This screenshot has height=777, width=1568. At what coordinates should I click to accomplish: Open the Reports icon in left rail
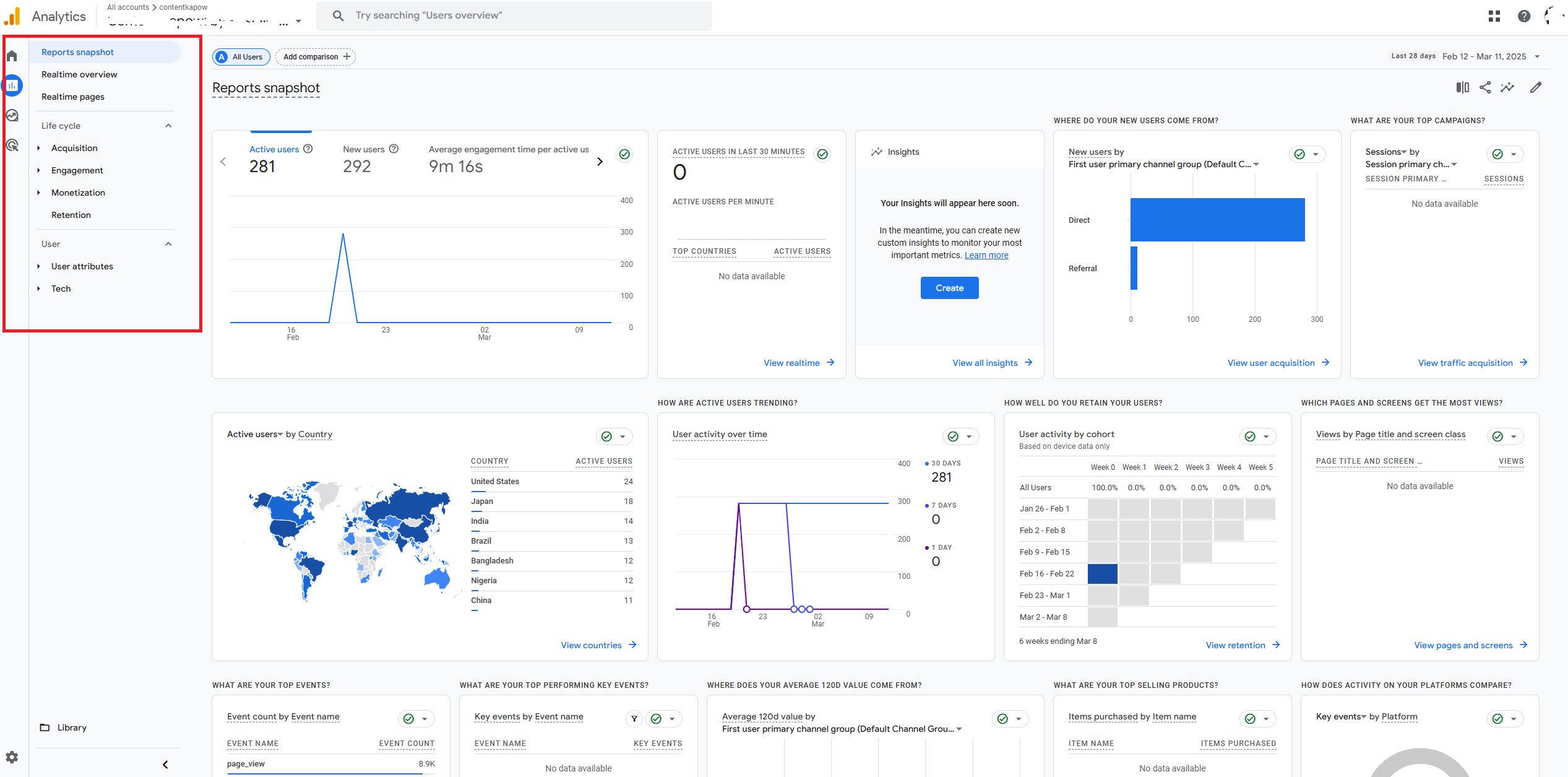pyautogui.click(x=12, y=85)
